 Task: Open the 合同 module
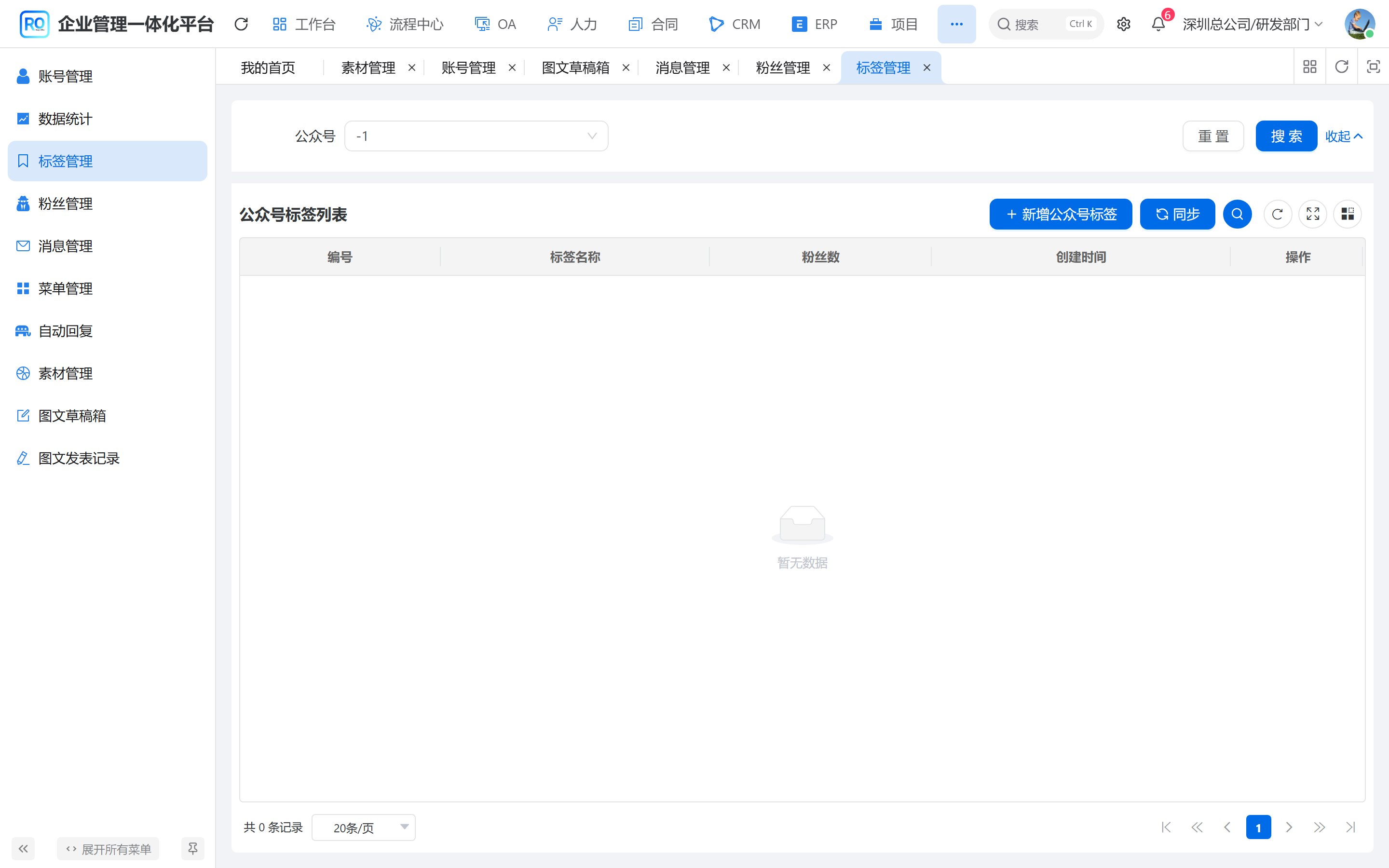[x=653, y=24]
